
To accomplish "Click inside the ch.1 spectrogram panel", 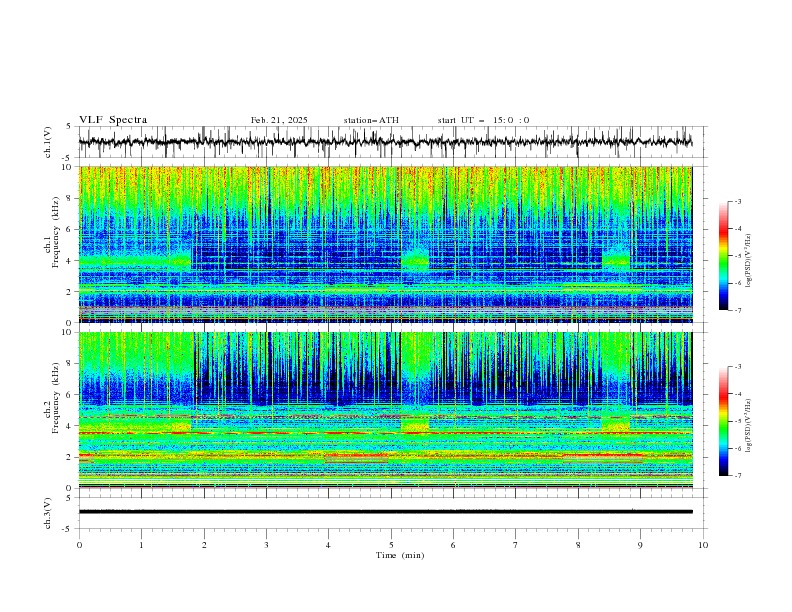I will 385,244.
